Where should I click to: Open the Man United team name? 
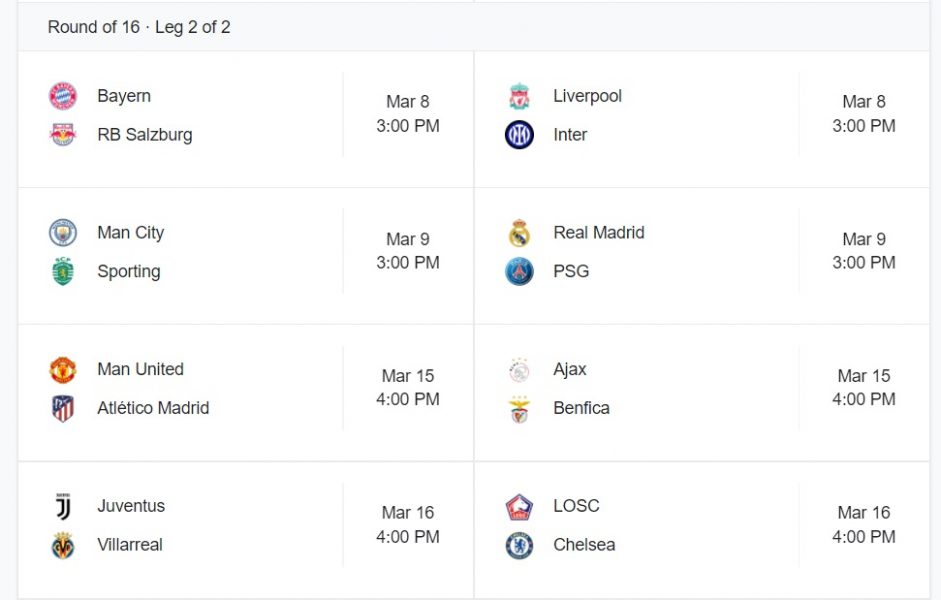[140, 369]
